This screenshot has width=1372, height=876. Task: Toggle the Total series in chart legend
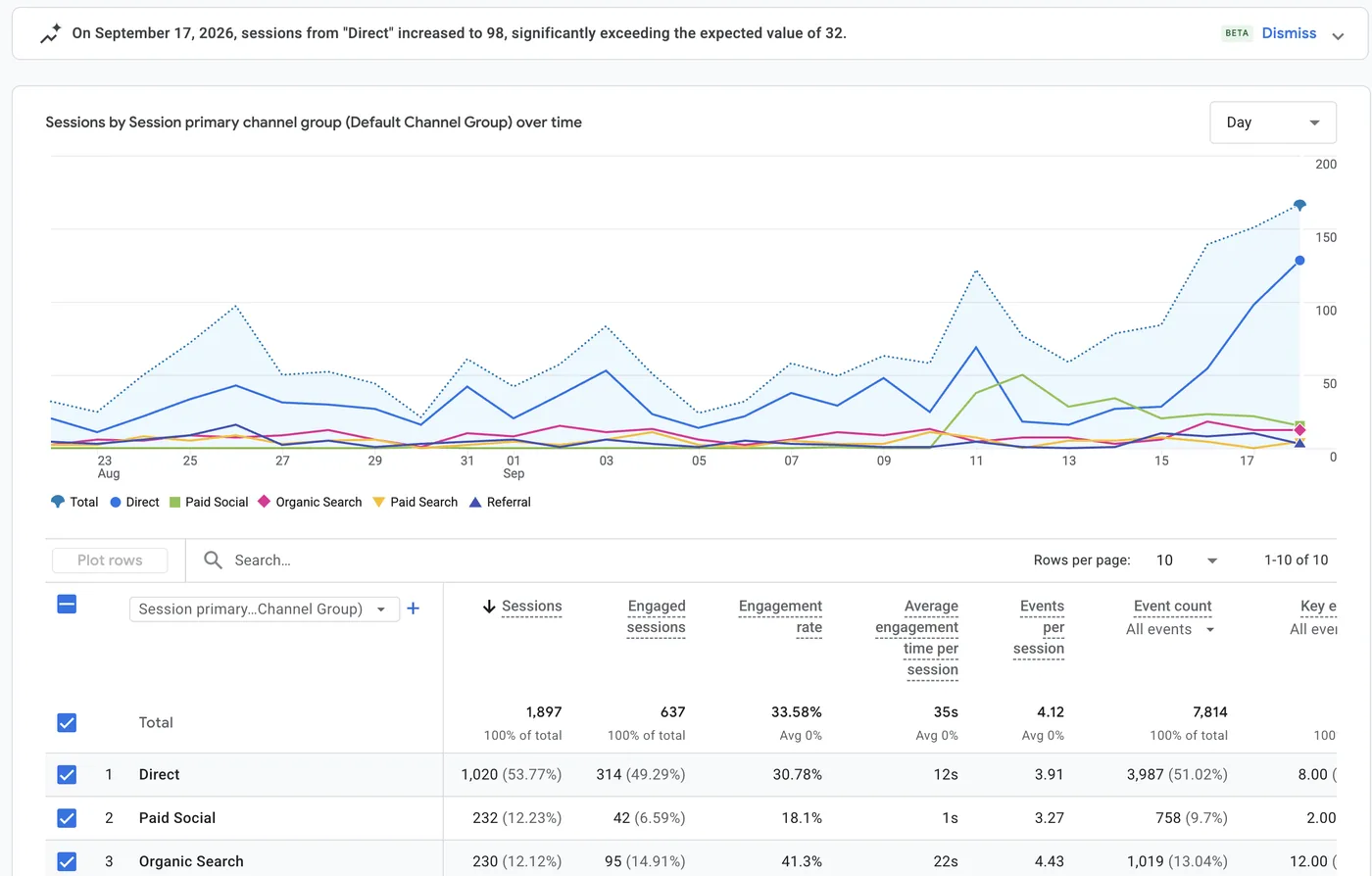point(74,502)
